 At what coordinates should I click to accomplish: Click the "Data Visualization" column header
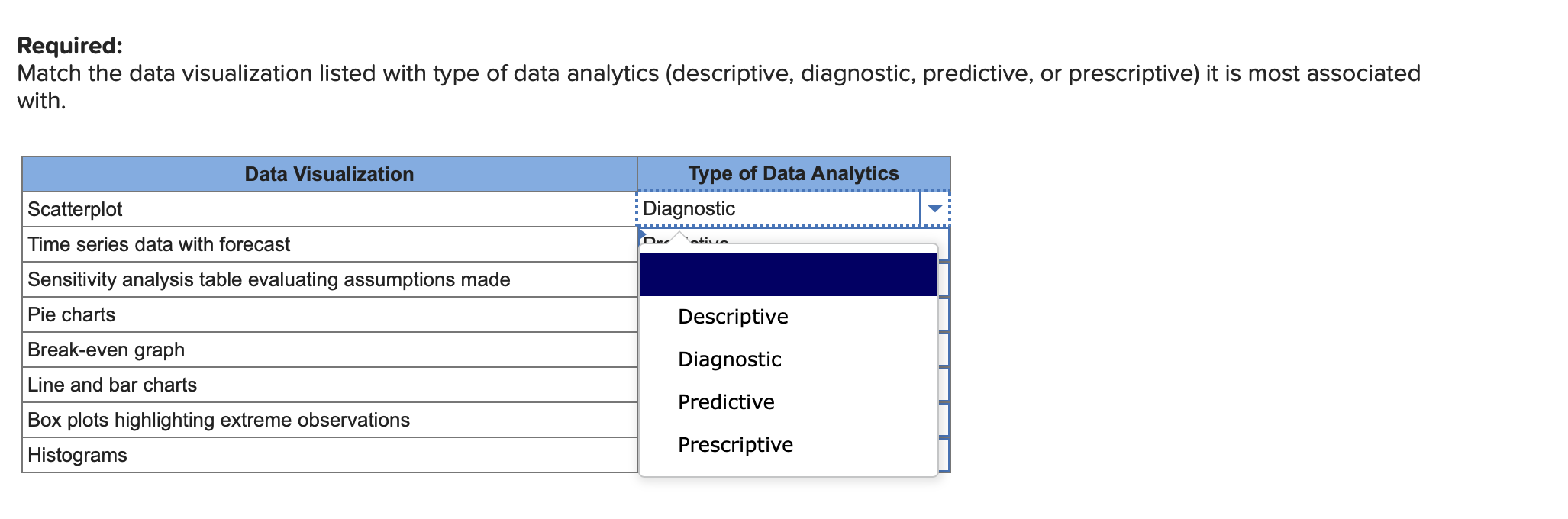click(x=330, y=173)
